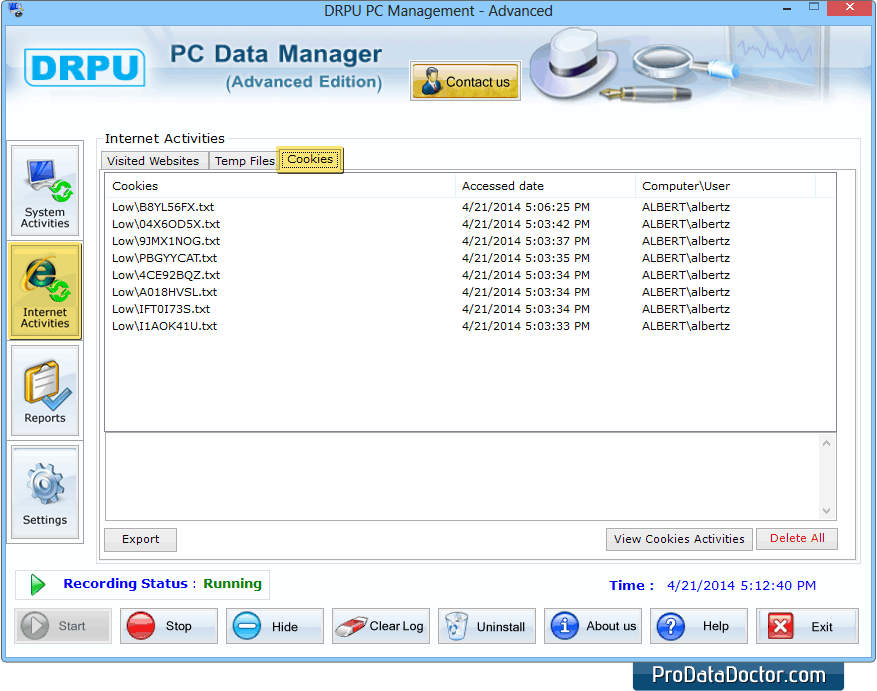The width and height of the screenshot is (877, 691).
Task: Select cookie row Low\A018HVSL.txt
Action: [470, 292]
